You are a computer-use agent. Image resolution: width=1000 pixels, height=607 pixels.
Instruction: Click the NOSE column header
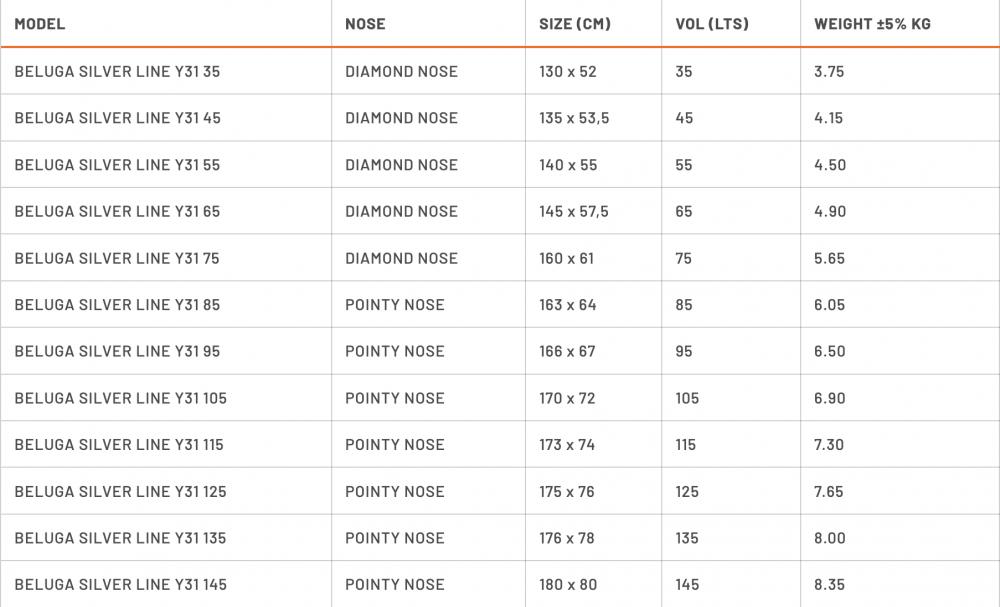(x=365, y=23)
